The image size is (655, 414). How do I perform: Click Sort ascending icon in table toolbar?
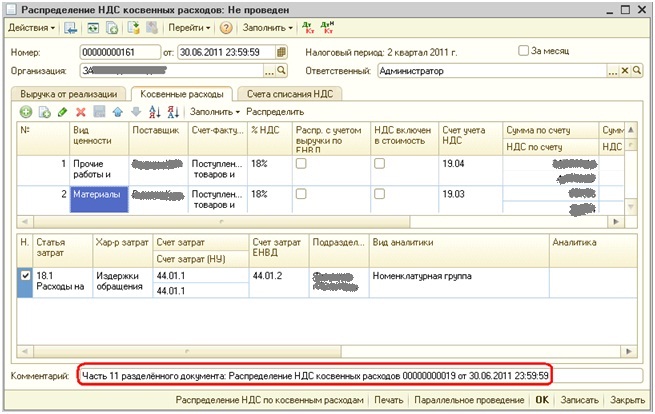click(x=154, y=112)
